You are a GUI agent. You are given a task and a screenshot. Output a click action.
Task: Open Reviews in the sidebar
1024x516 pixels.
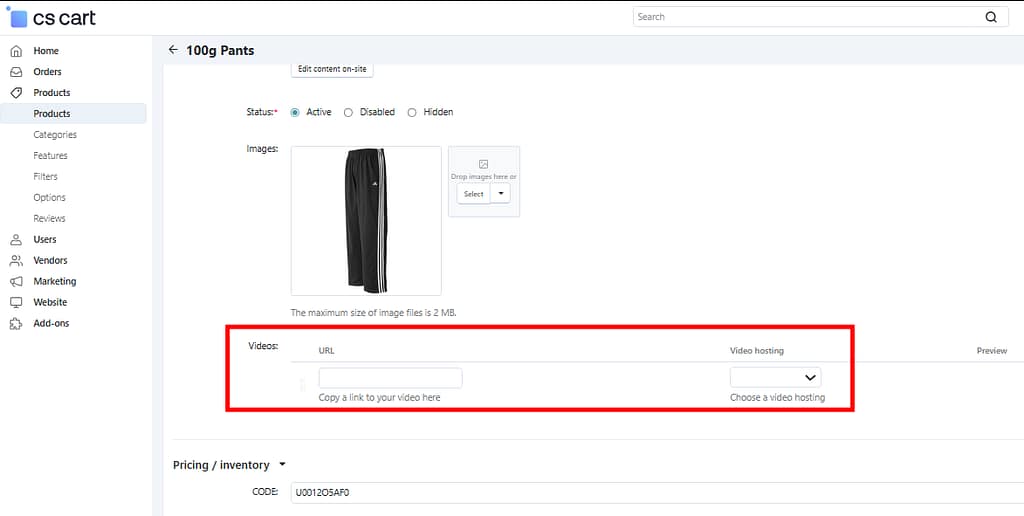click(50, 218)
